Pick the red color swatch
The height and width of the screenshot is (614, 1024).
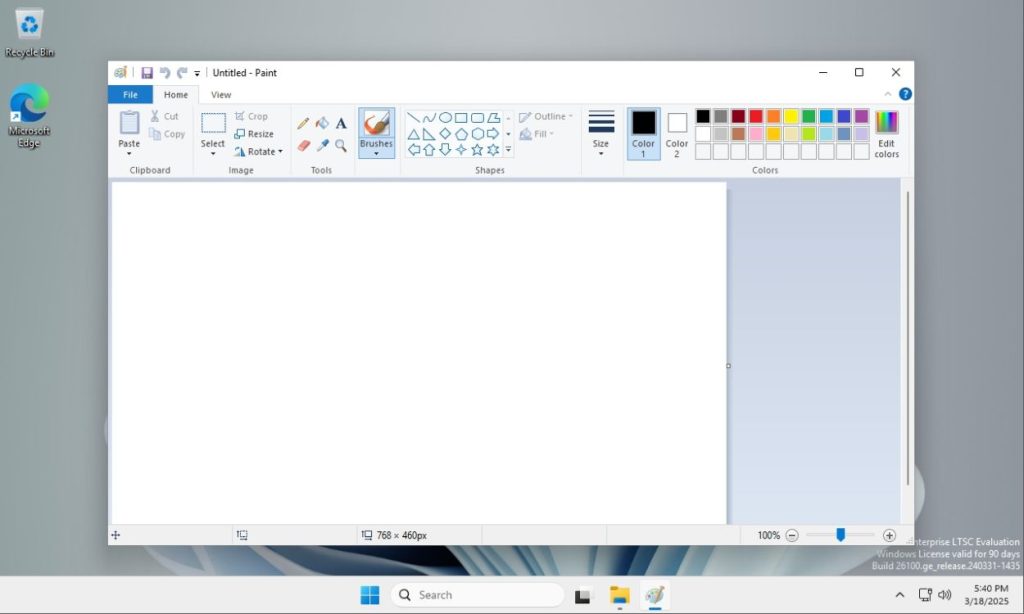pyautogui.click(x=756, y=116)
